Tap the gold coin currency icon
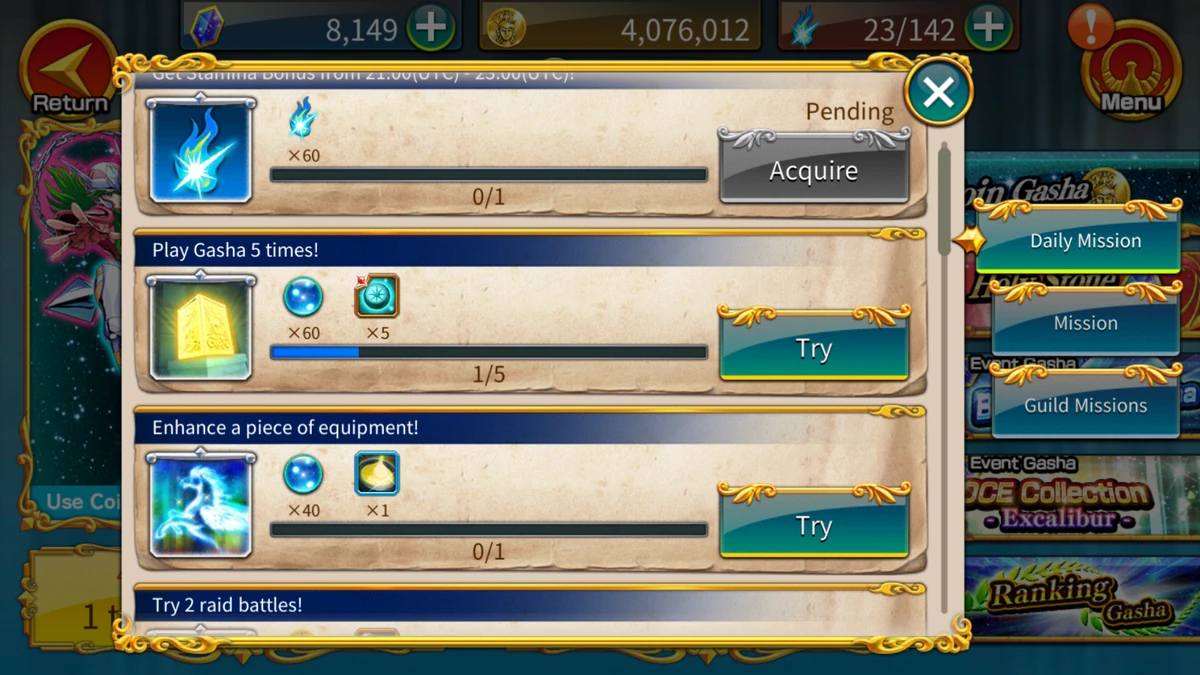This screenshot has height=675, width=1200. pos(505,29)
